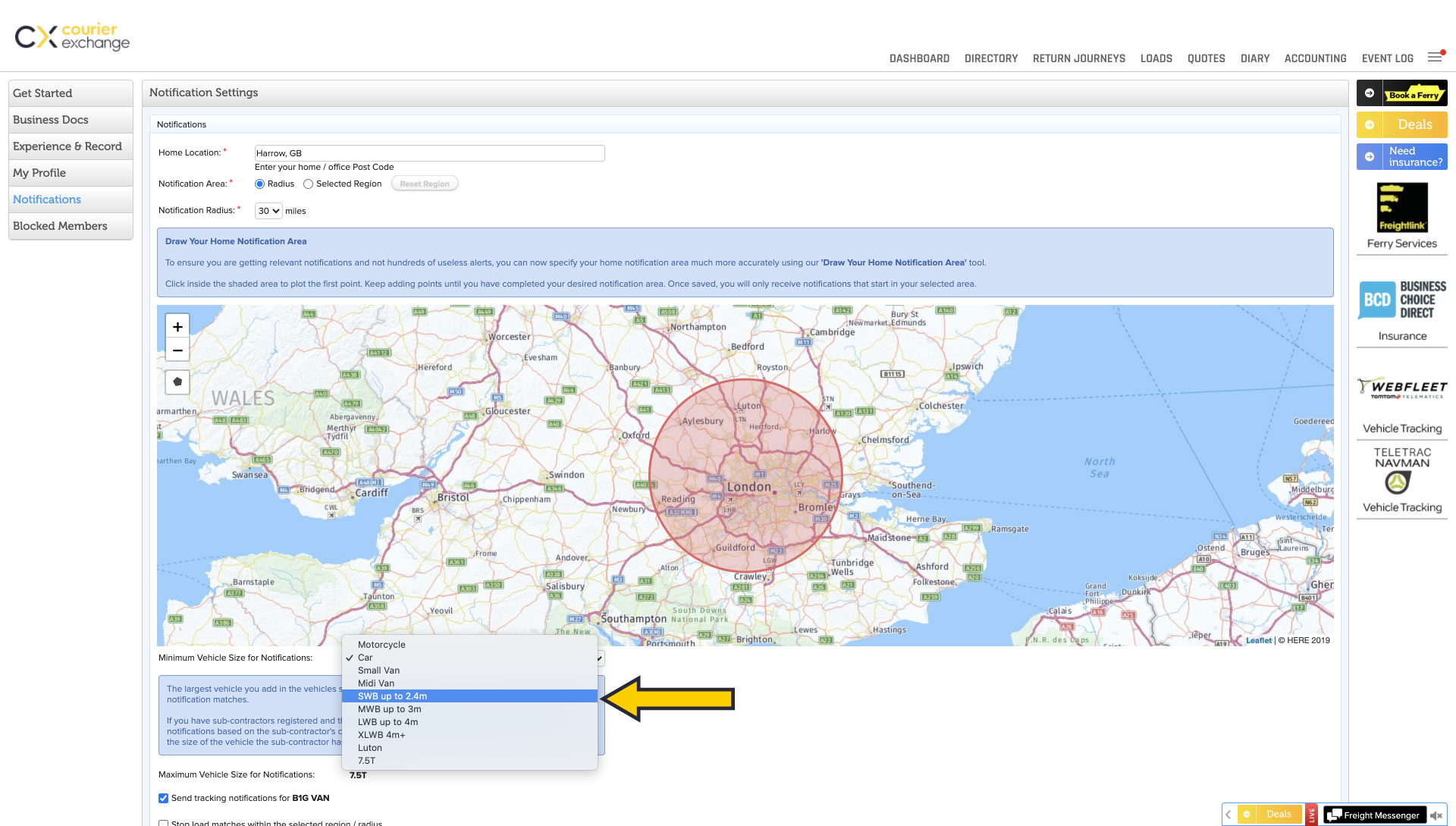1456x826 pixels.
Task: Go to Return Journeys
Action: 1079,58
